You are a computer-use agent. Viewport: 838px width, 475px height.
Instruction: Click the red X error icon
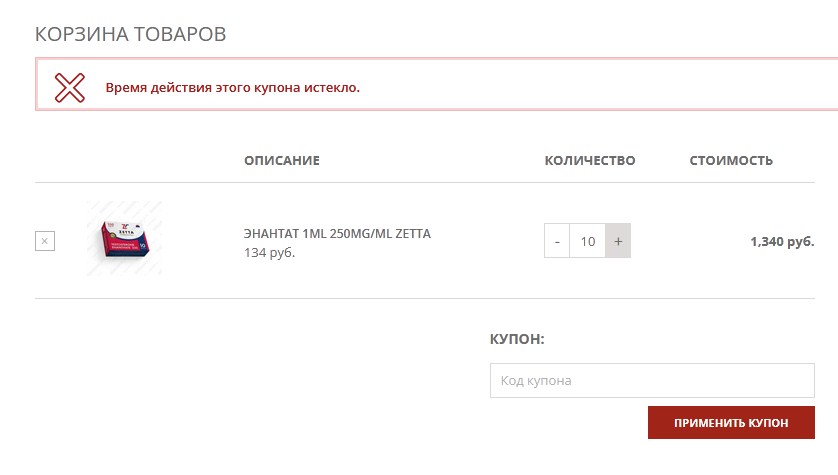click(69, 87)
